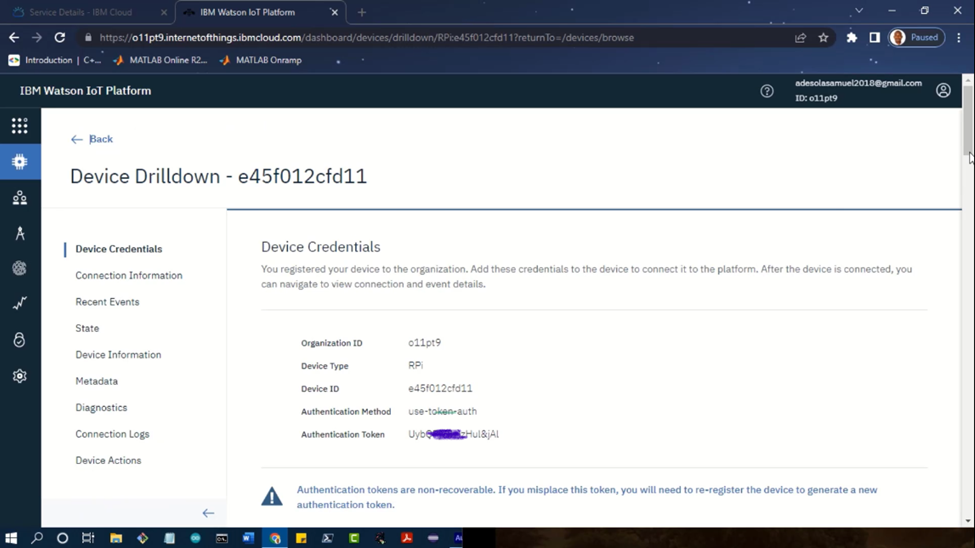Screen dimensions: 975x548
Task: Click the Device Type value RPi
Action: point(415,366)
